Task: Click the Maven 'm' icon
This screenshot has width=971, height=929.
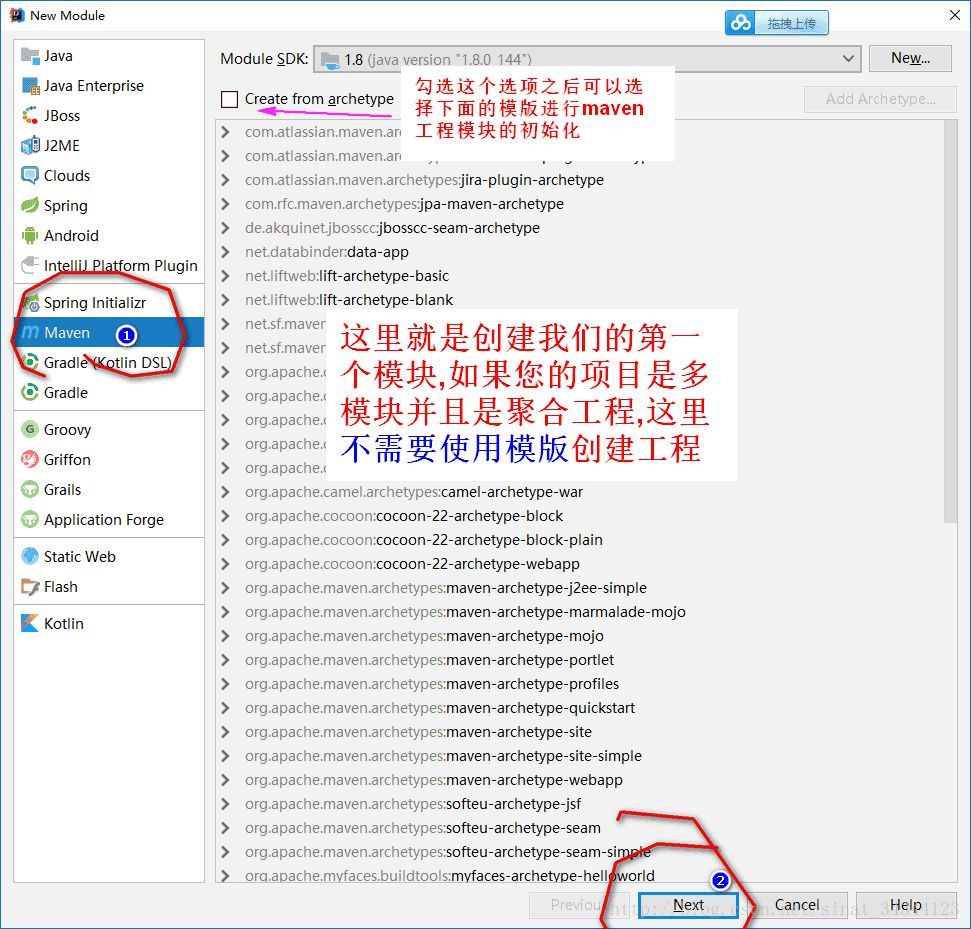Action: [x=30, y=333]
